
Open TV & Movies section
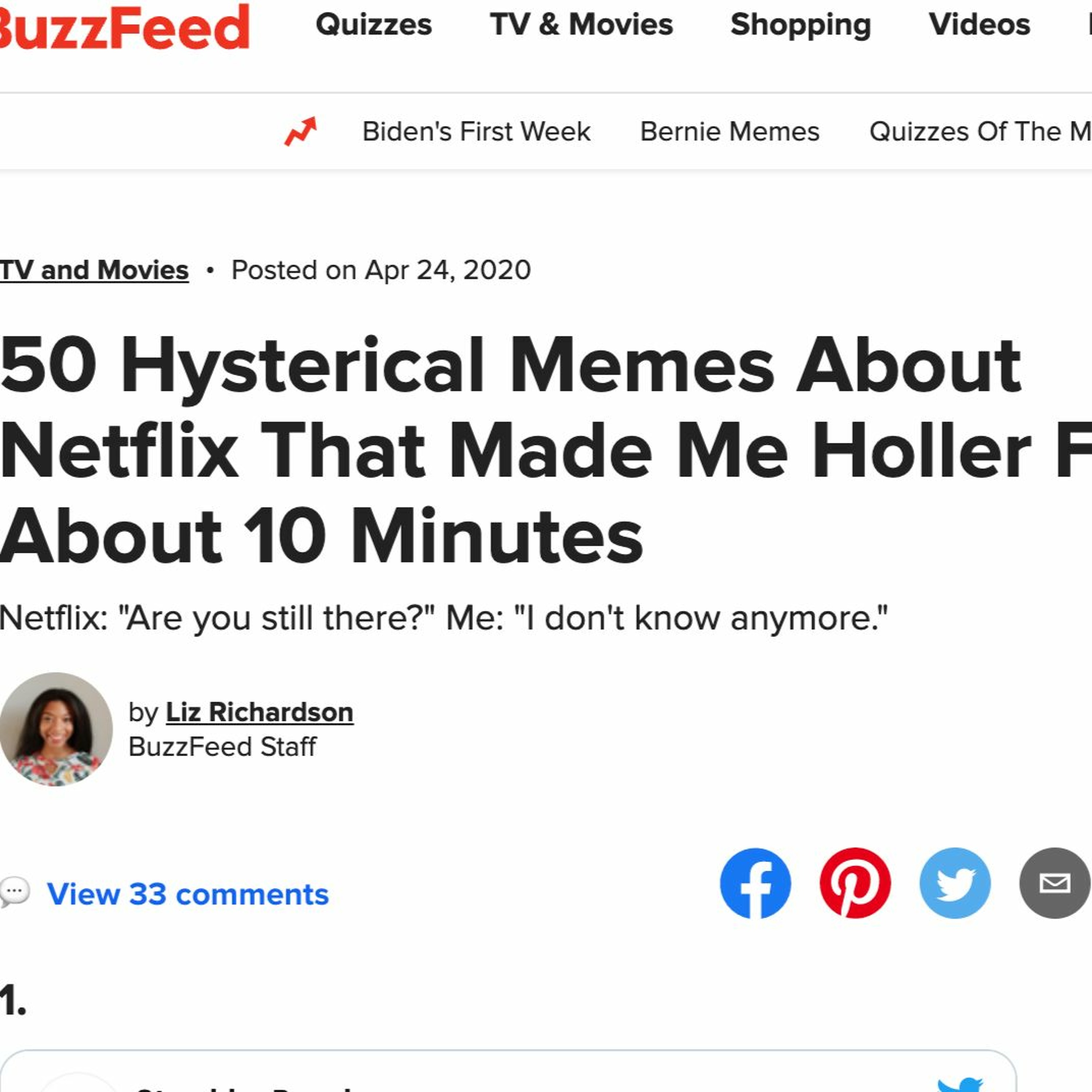582,24
